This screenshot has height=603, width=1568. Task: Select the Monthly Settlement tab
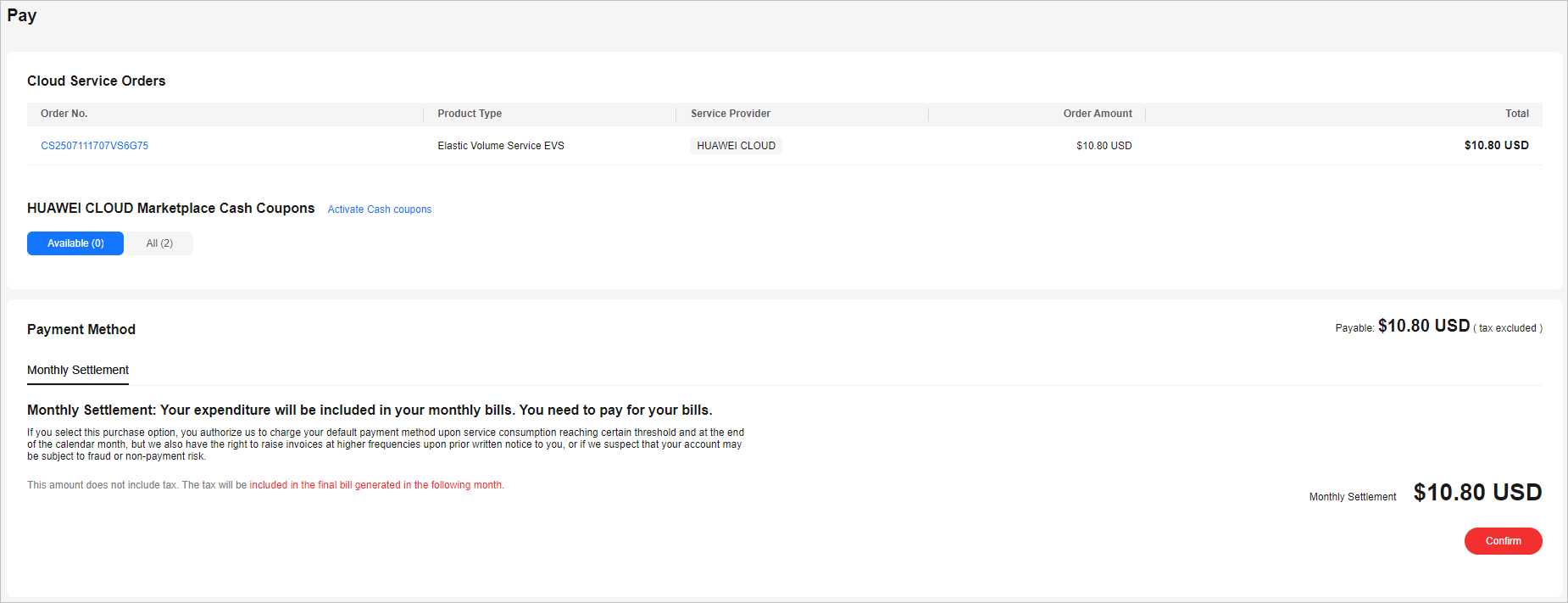78,371
